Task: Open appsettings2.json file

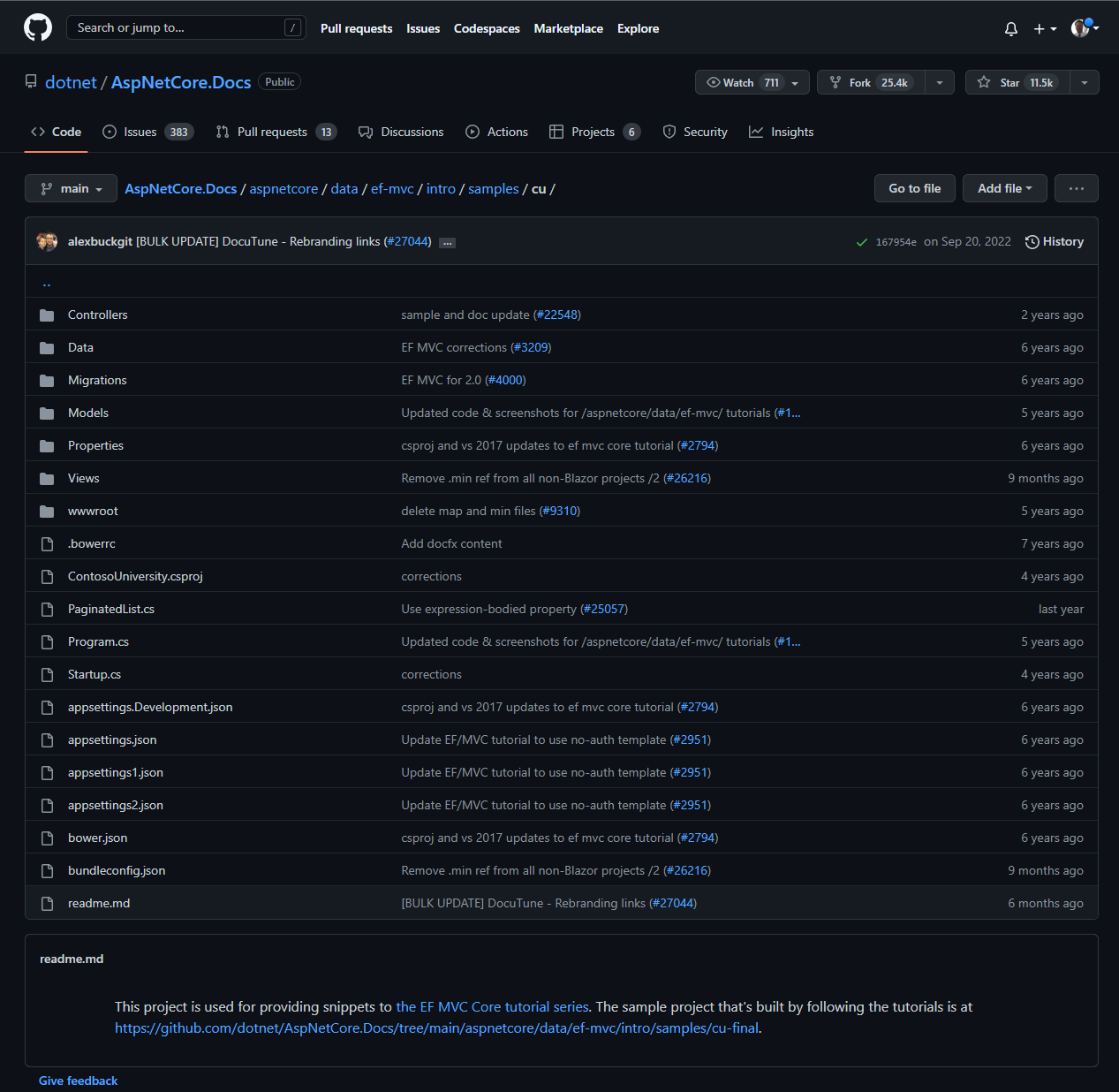Action: click(x=116, y=805)
